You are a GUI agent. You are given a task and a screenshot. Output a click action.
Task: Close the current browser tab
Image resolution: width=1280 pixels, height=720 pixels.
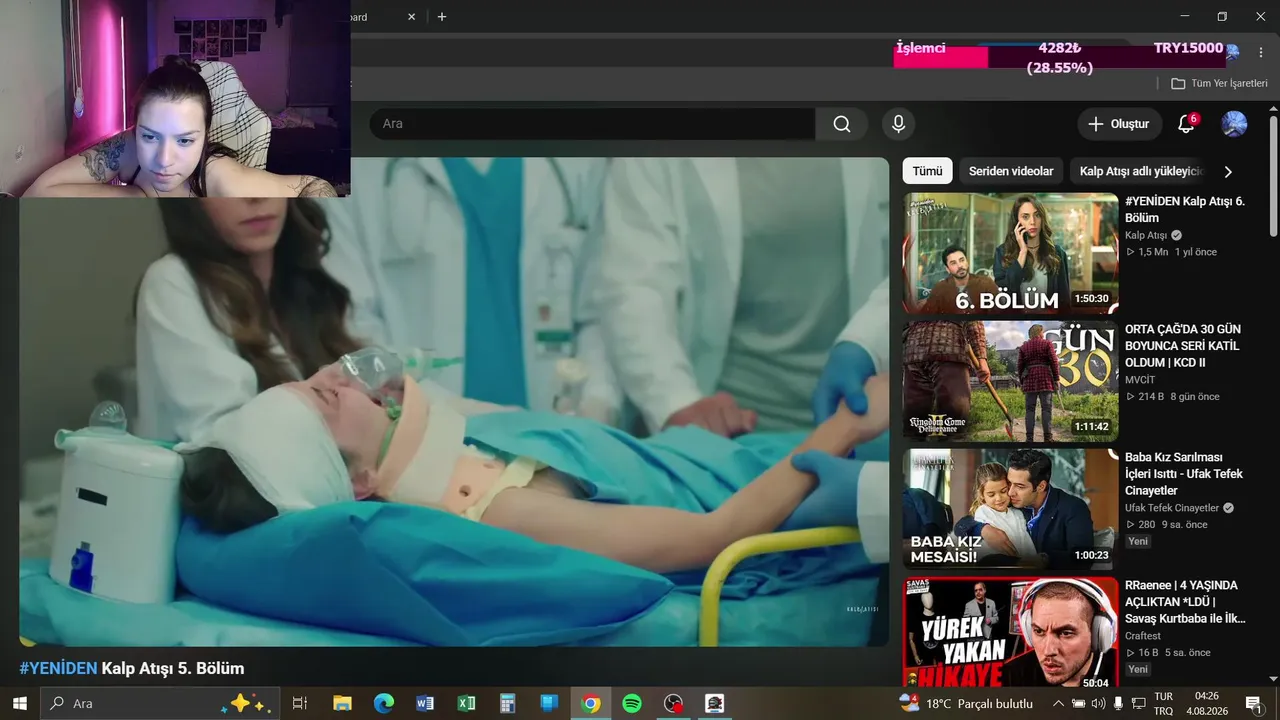click(412, 17)
